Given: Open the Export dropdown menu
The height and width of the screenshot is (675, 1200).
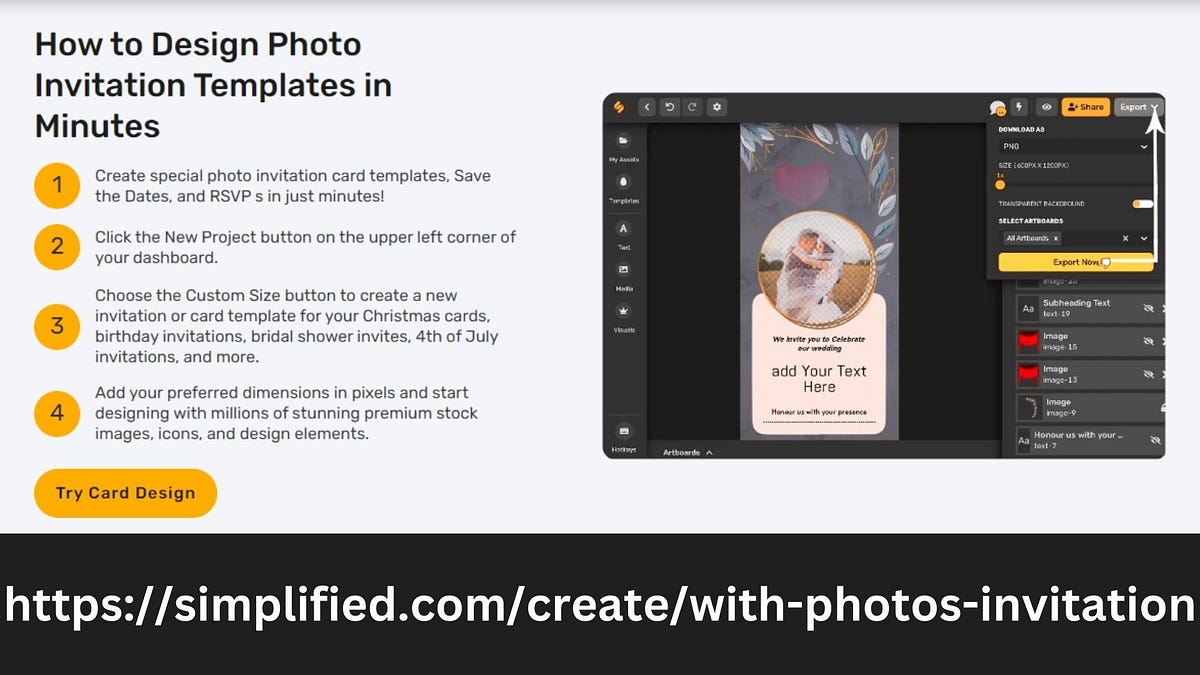Looking at the screenshot, I should coord(1139,107).
